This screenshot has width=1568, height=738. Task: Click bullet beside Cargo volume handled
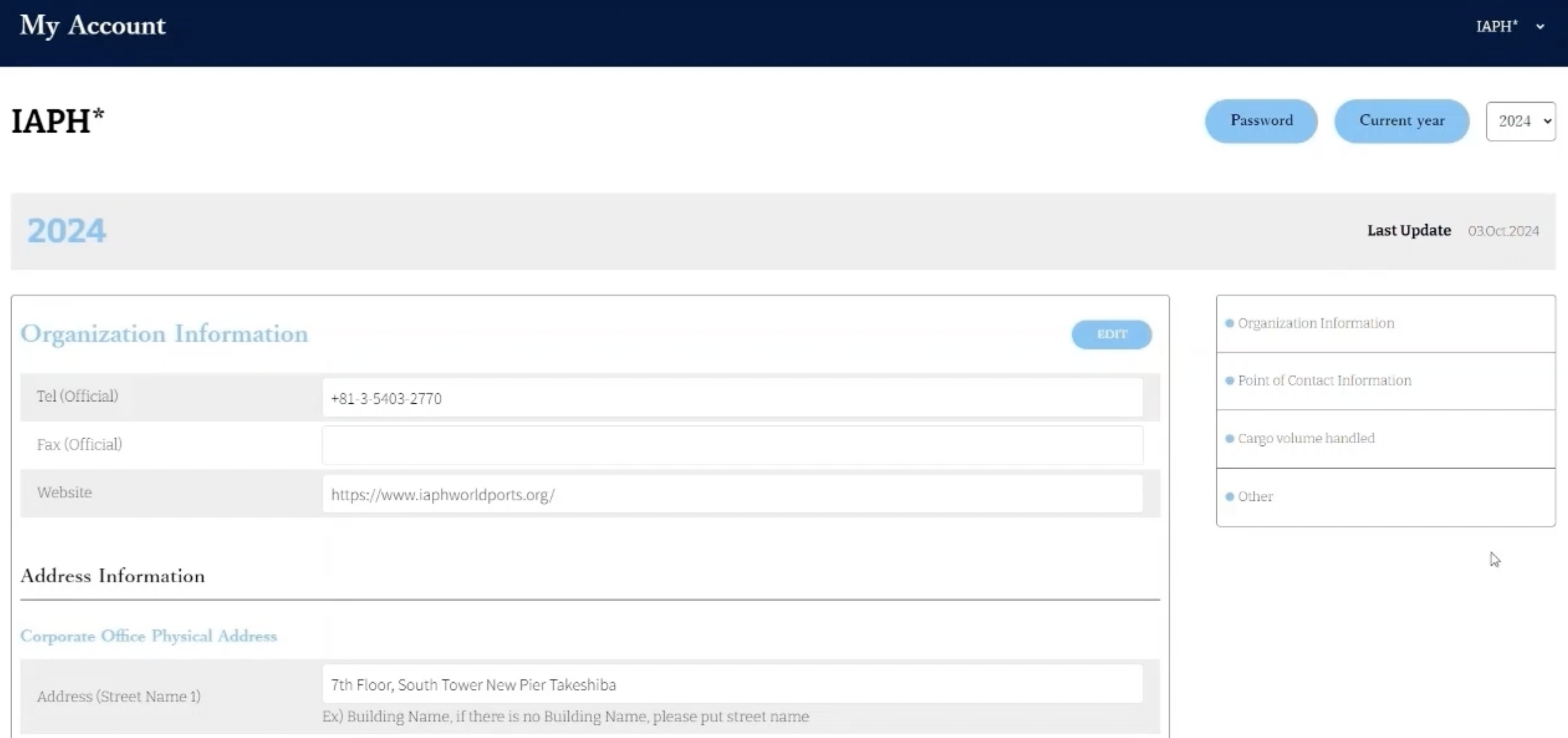pos(1229,439)
